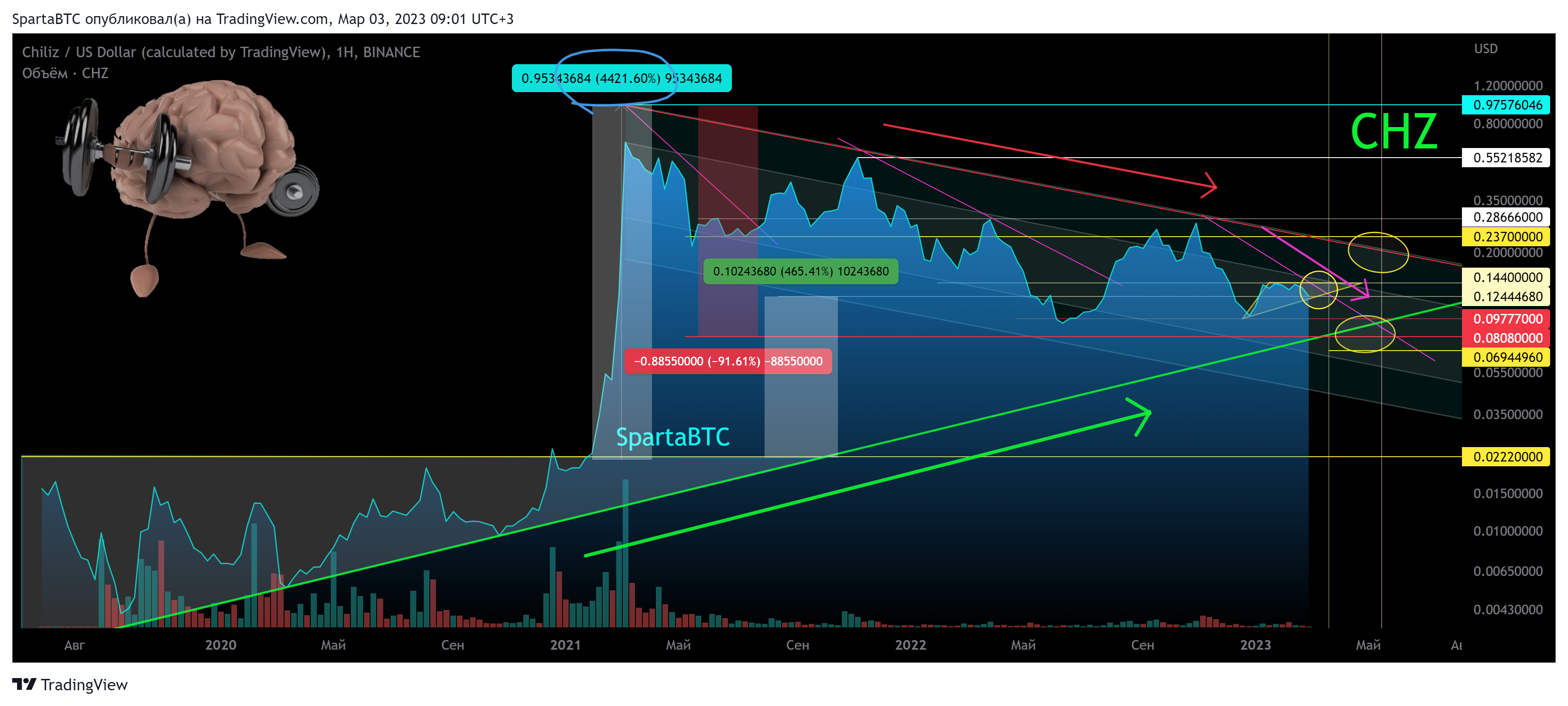Click the yellow price label 0.06944960
Viewport: 1568px width, 706px height.
1506,357
